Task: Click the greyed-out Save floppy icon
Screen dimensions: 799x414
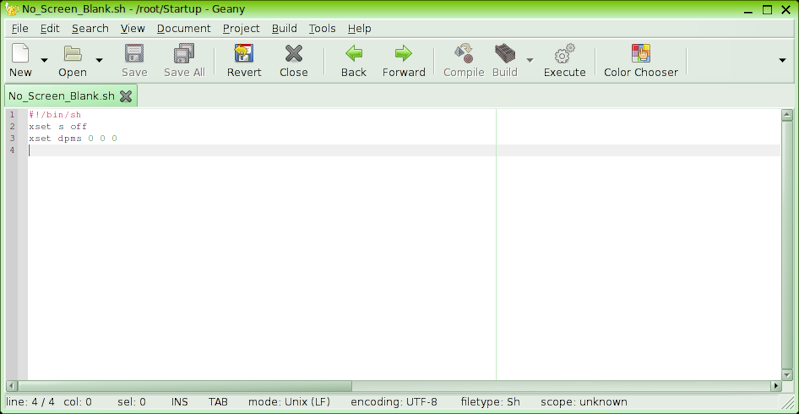Action: (x=135, y=53)
